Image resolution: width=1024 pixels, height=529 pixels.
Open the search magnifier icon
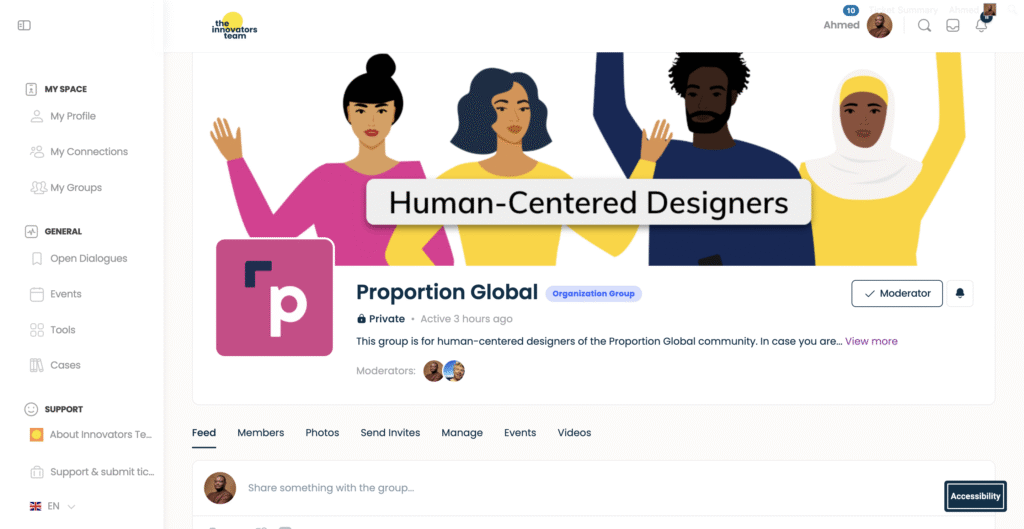924,25
